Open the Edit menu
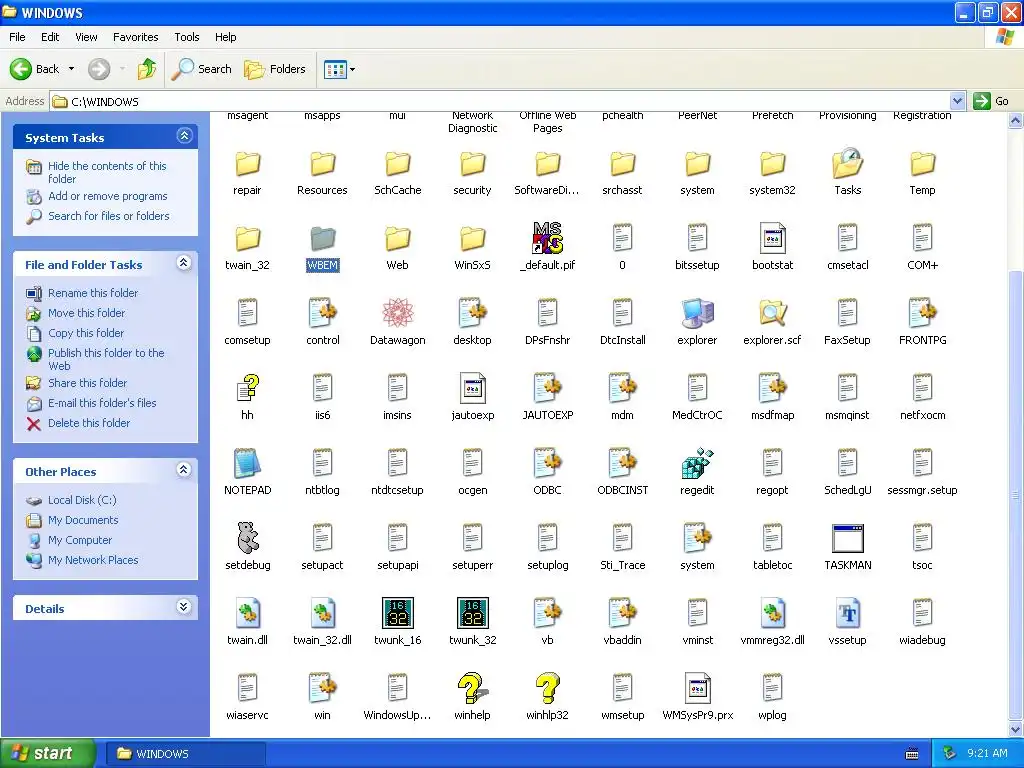 coord(50,37)
